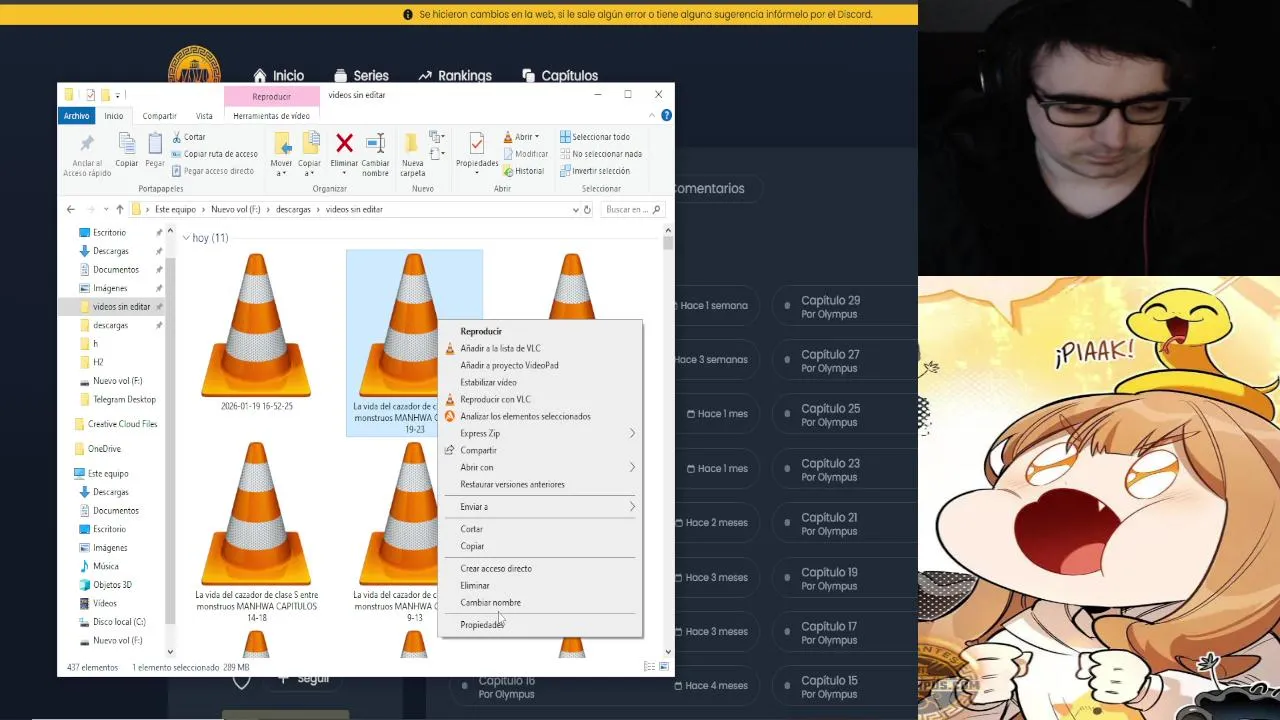Image resolution: width=1280 pixels, height=720 pixels.
Task: Expand the Abrir con submenu
Action: click(x=540, y=467)
